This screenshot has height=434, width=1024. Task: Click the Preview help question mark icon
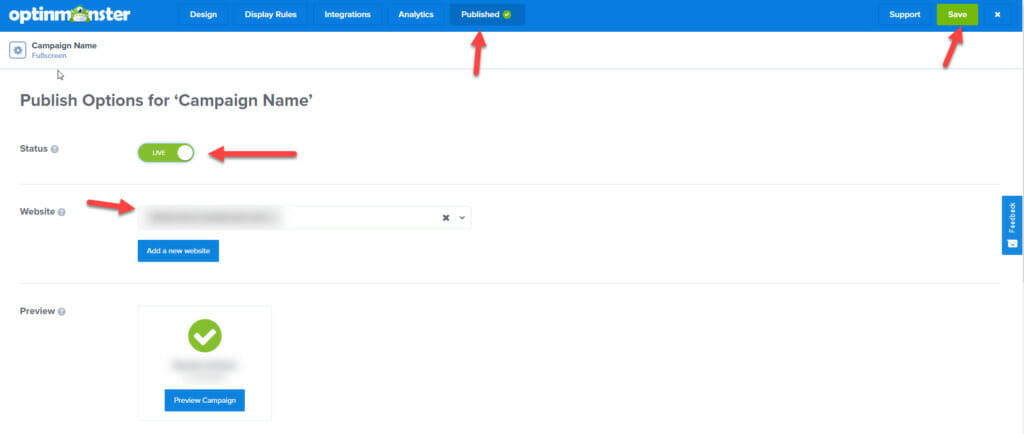61,311
